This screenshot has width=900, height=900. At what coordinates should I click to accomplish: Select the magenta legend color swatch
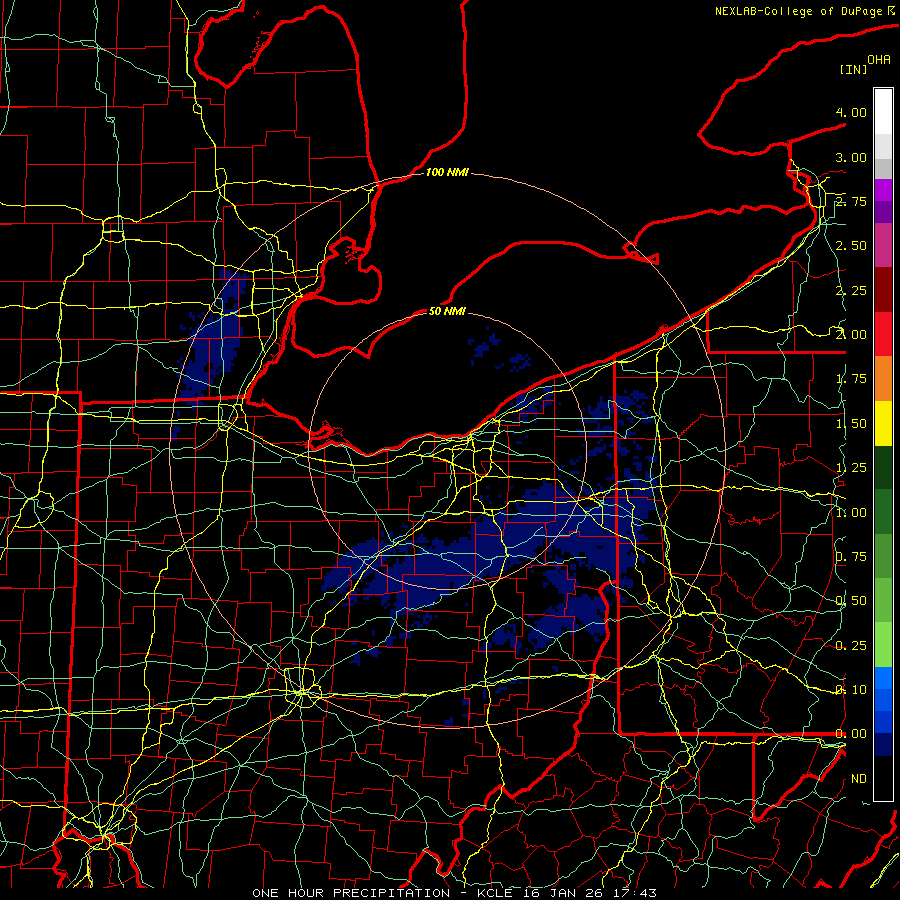883,190
